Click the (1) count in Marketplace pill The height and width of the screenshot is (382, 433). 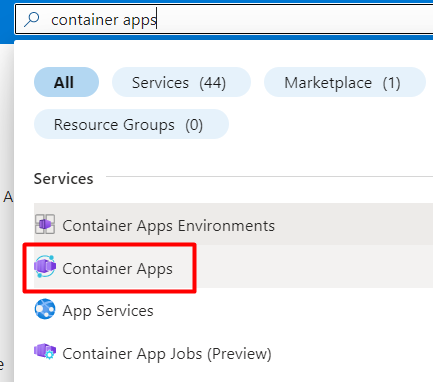pyautogui.click(x=391, y=83)
